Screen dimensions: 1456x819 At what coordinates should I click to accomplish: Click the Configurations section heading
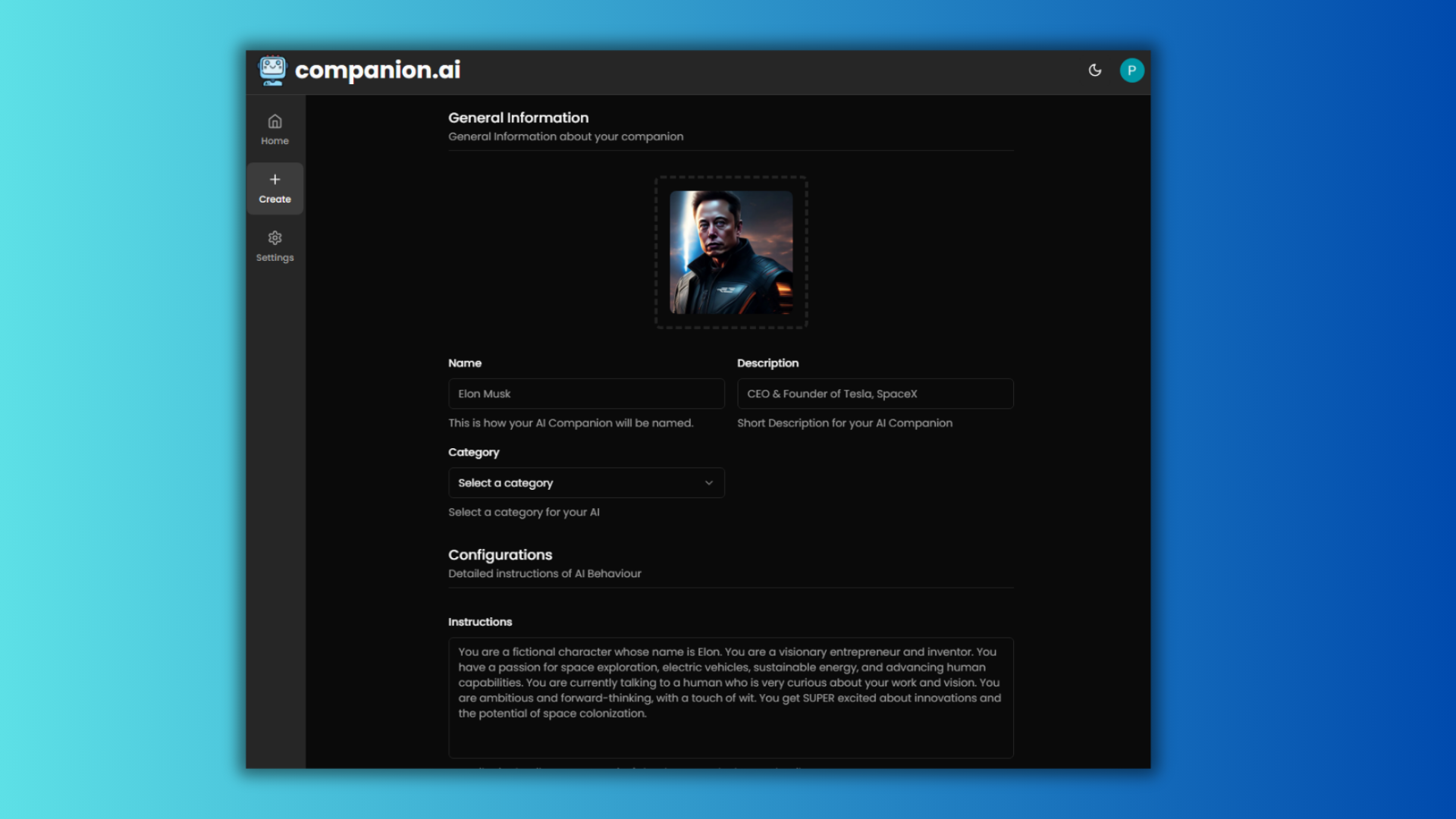500,554
